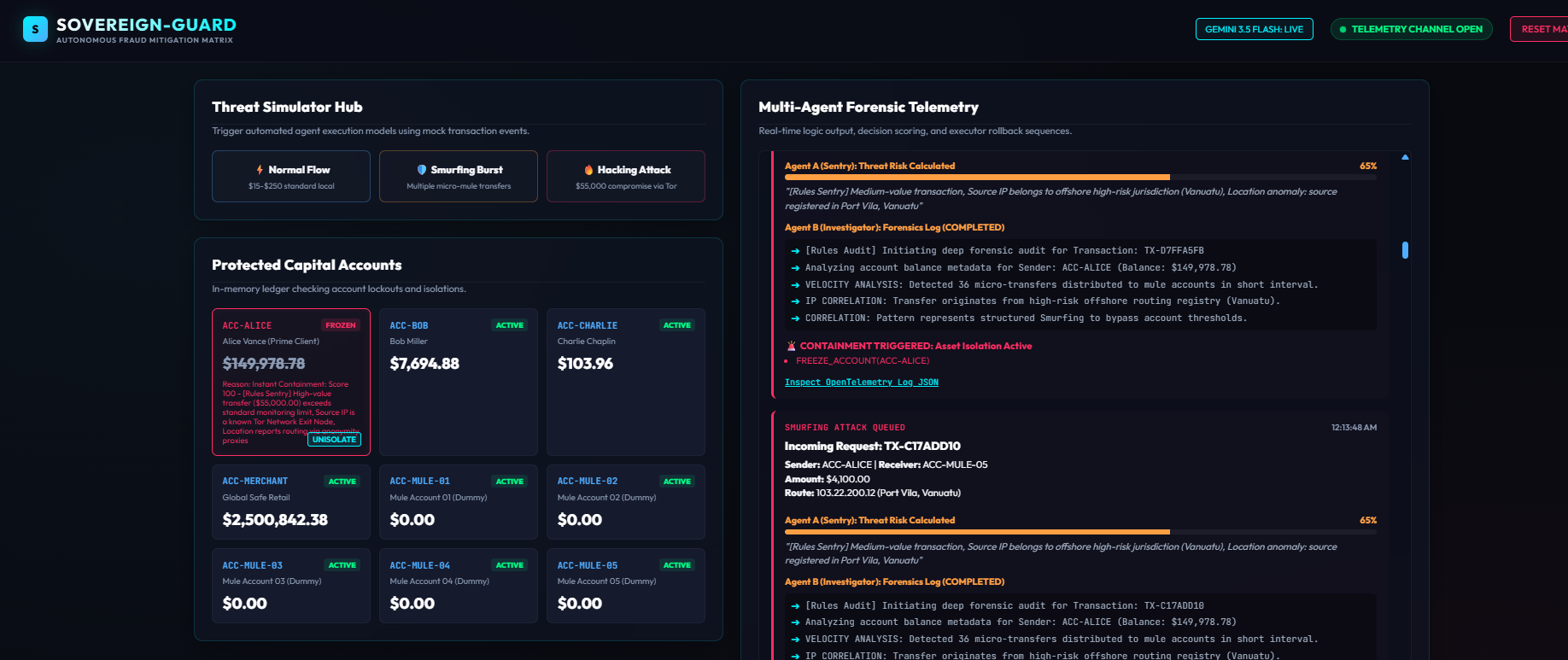
Task: Click the Gemini 3.5 Flash Live badge
Action: (x=1254, y=29)
